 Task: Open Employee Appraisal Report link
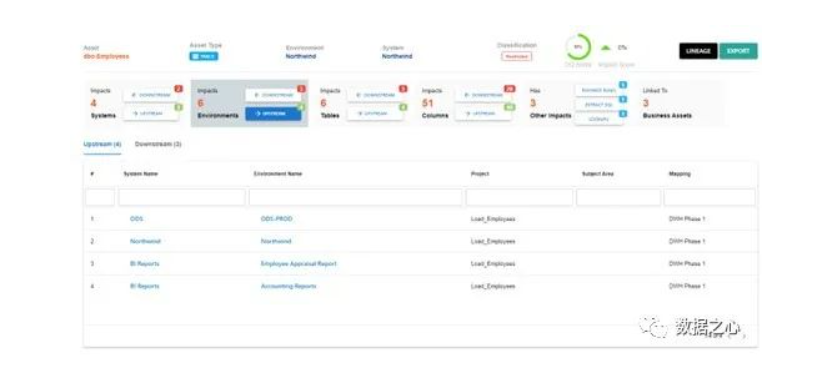(298, 264)
